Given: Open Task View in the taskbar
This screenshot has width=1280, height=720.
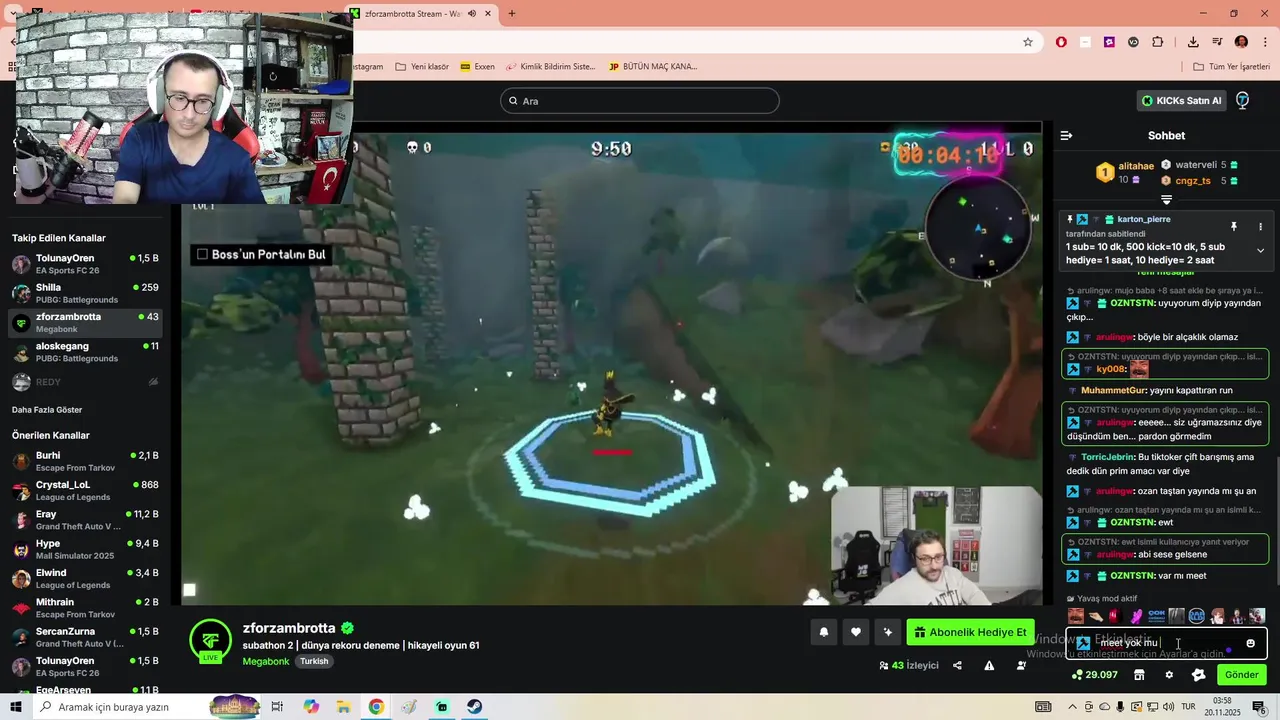Looking at the screenshot, I should [x=278, y=707].
